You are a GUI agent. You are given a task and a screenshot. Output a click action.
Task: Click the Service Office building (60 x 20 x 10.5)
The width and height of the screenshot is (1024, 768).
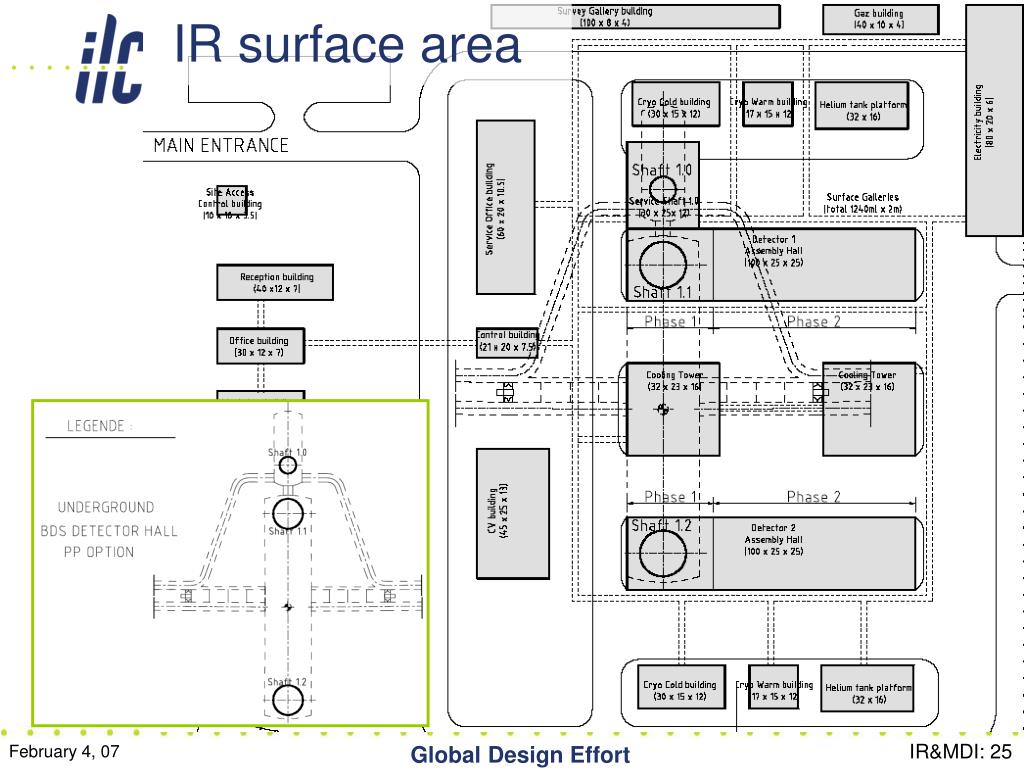pyautogui.click(x=506, y=207)
